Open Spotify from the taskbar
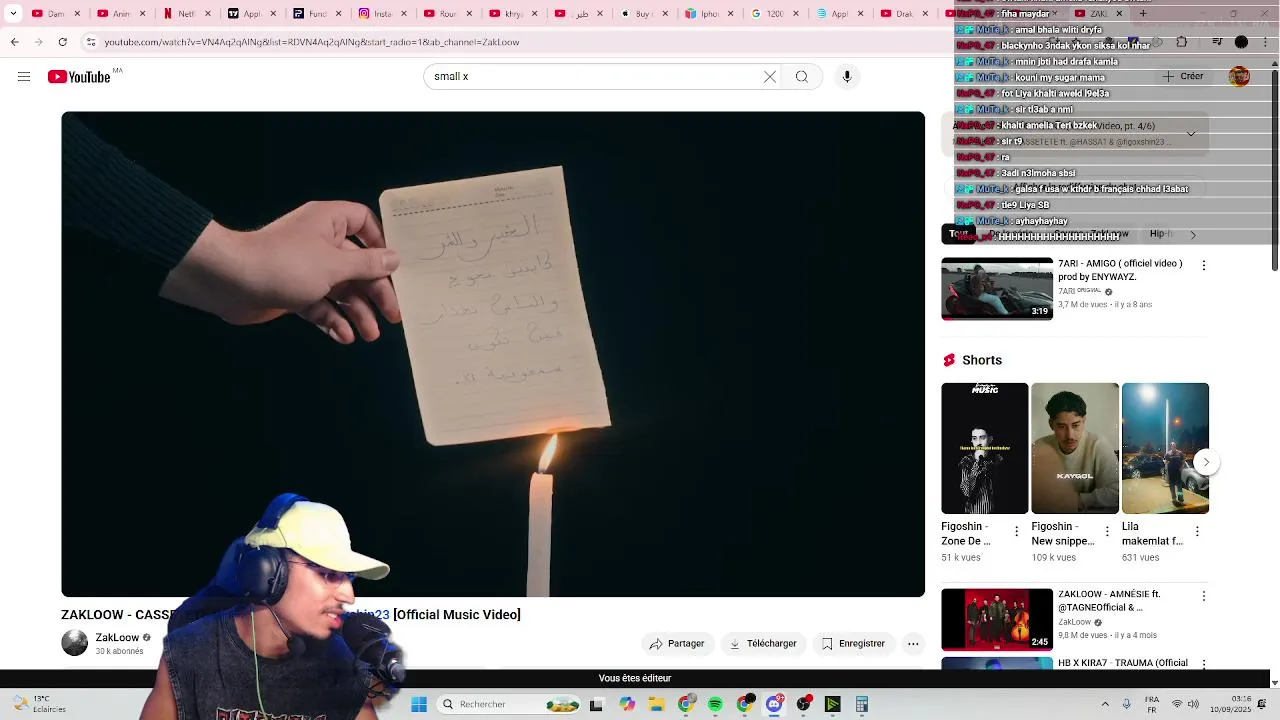The image size is (1280, 720). (715, 705)
